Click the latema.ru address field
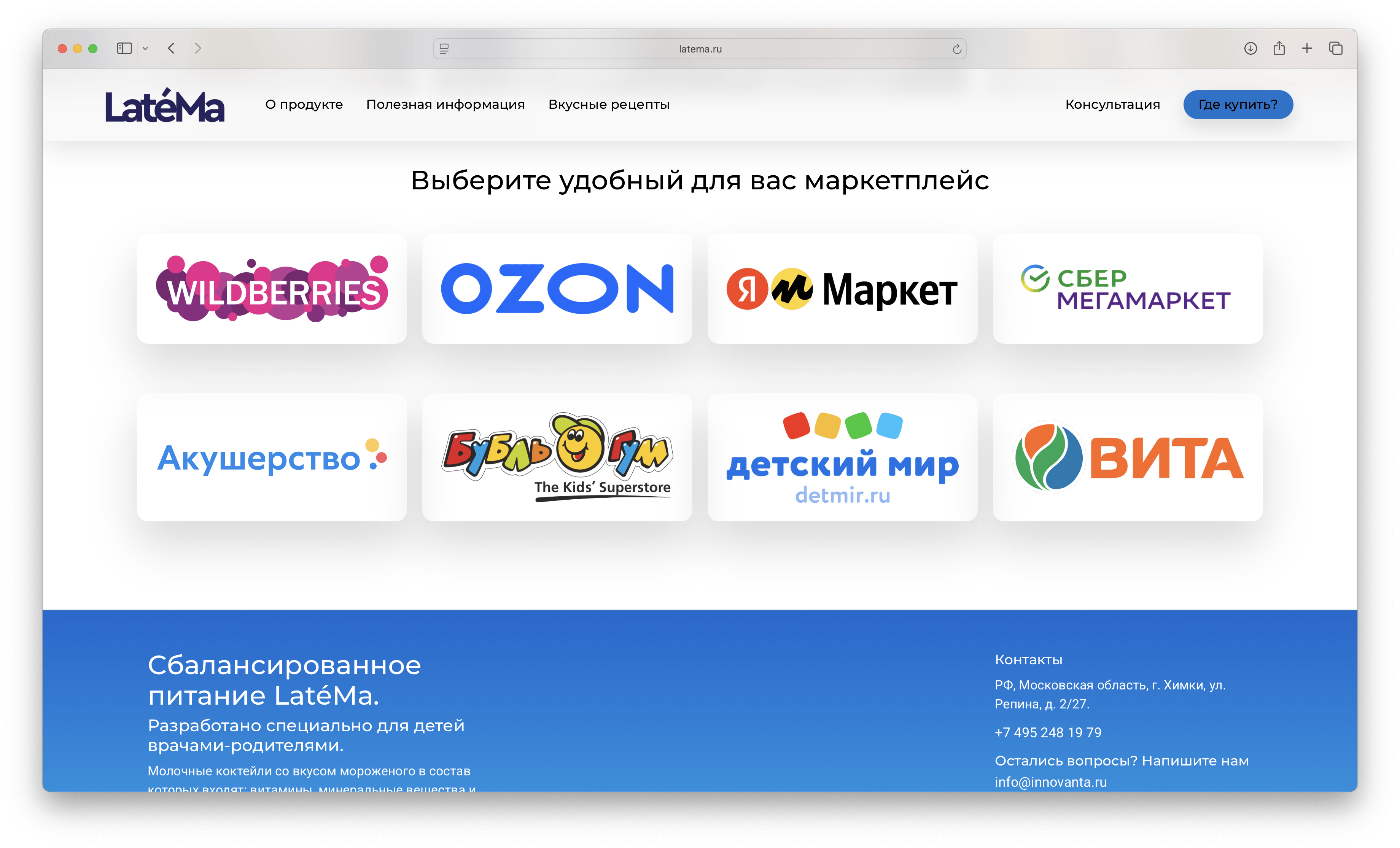Screen dimensions: 1400x848 pyautogui.click(x=700, y=49)
